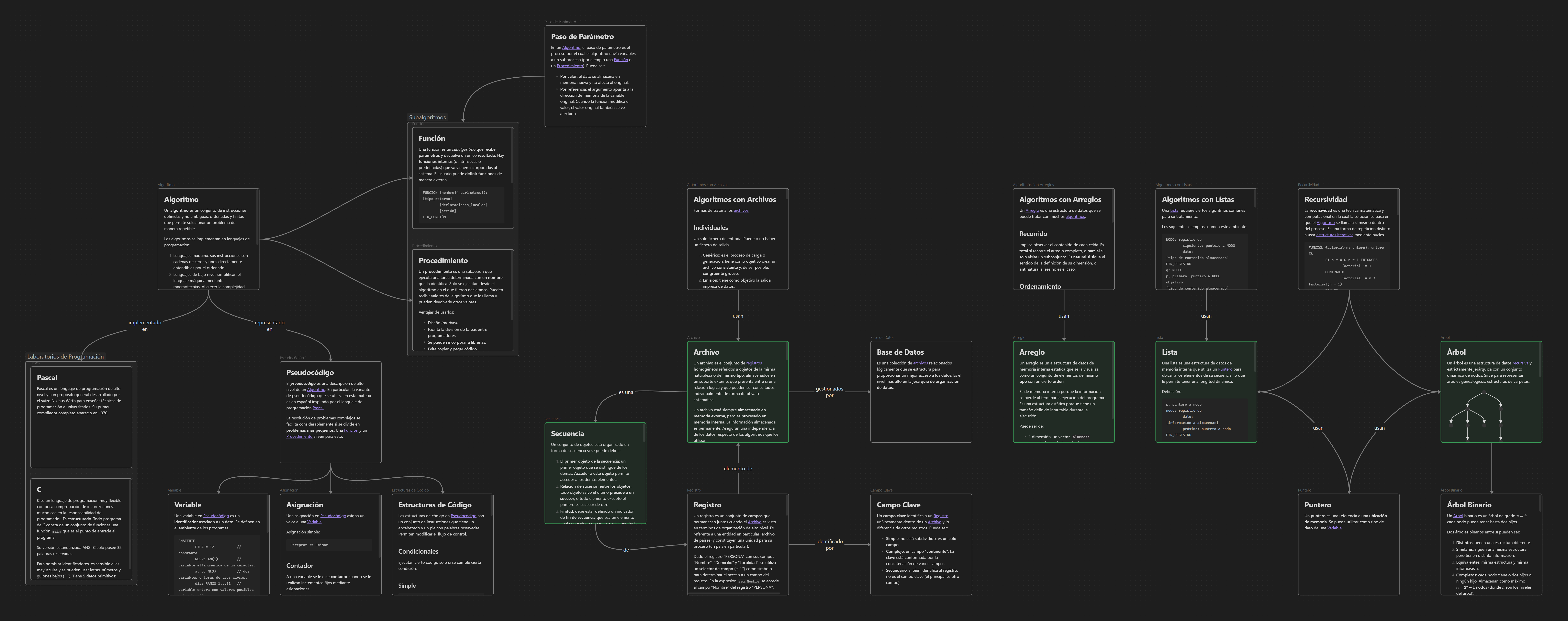Click "usan" label between Algoritmos con Listas and Lista
1568x621 pixels.
click(1206, 316)
